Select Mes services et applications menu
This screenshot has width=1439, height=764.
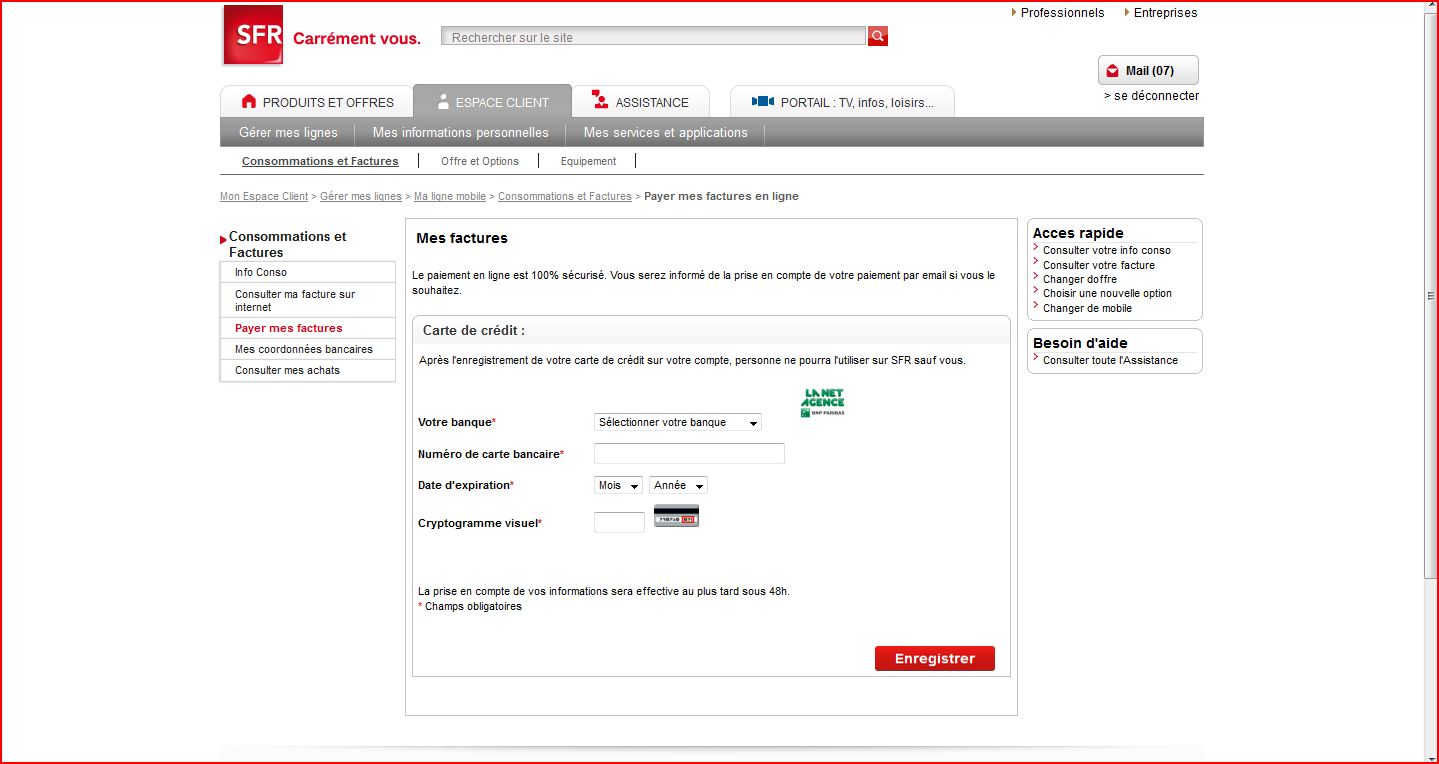(x=665, y=132)
